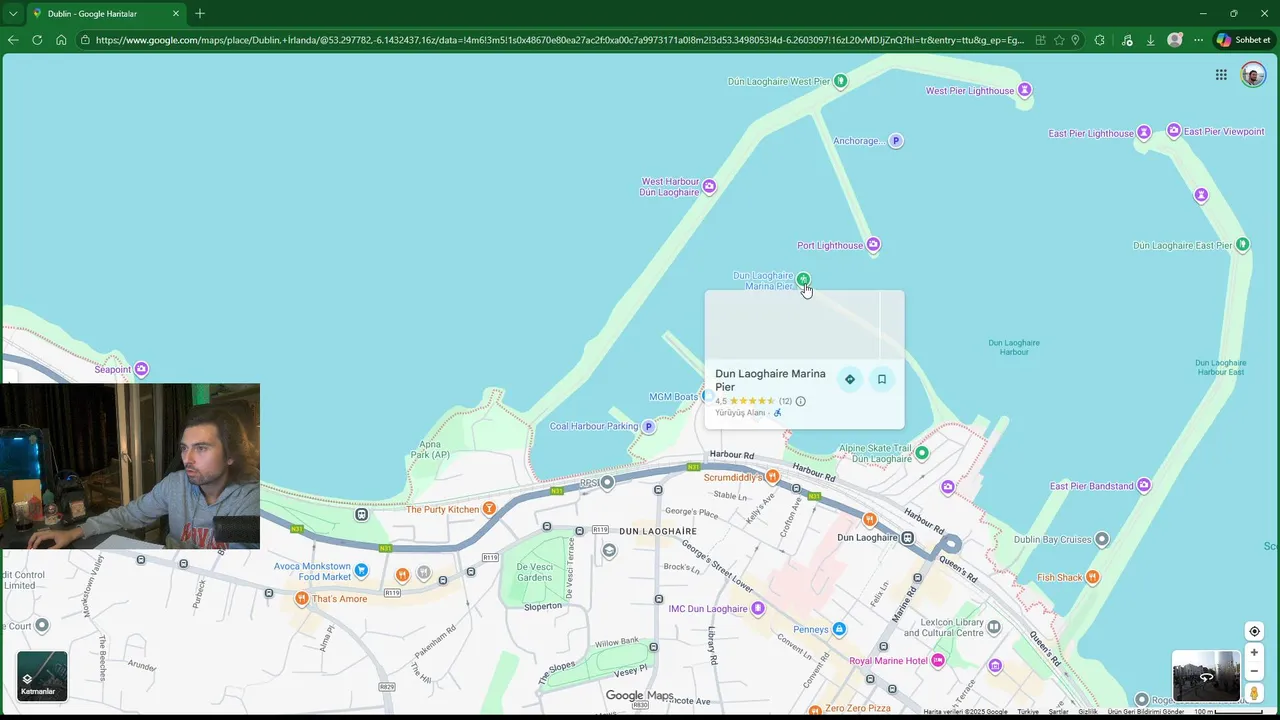Open the Gizlilik privacy link

tap(1087, 712)
